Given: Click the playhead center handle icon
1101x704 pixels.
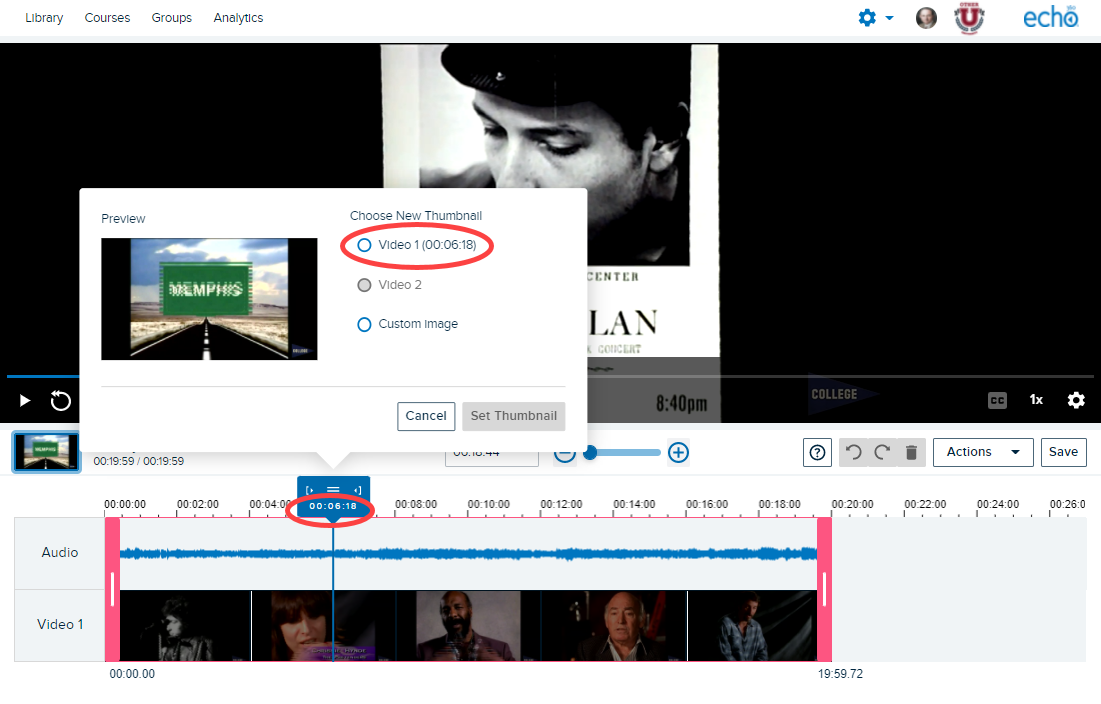Looking at the screenshot, I should click(x=333, y=490).
